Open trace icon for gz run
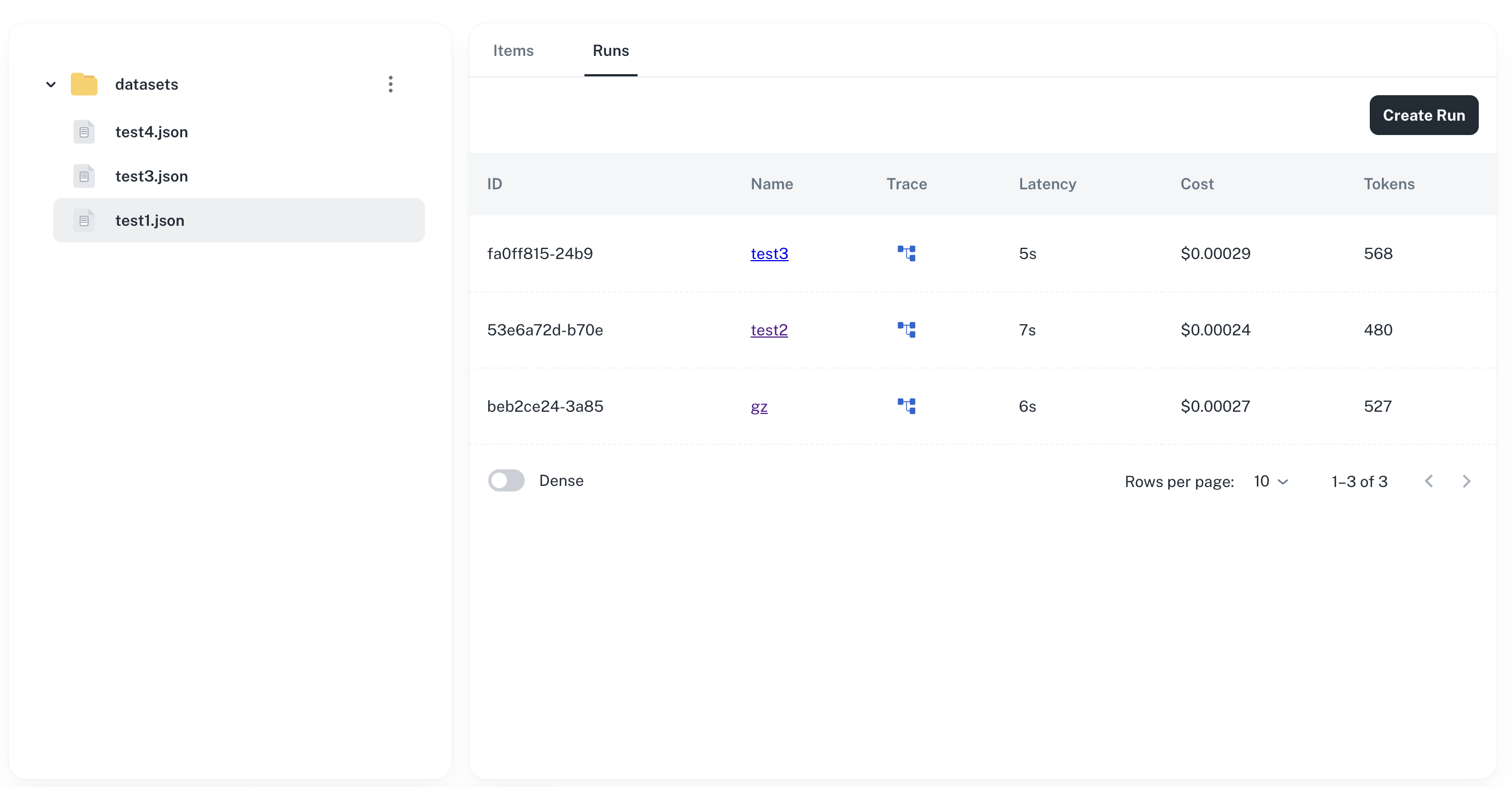Image resolution: width=1512 pixels, height=787 pixels. (907, 406)
